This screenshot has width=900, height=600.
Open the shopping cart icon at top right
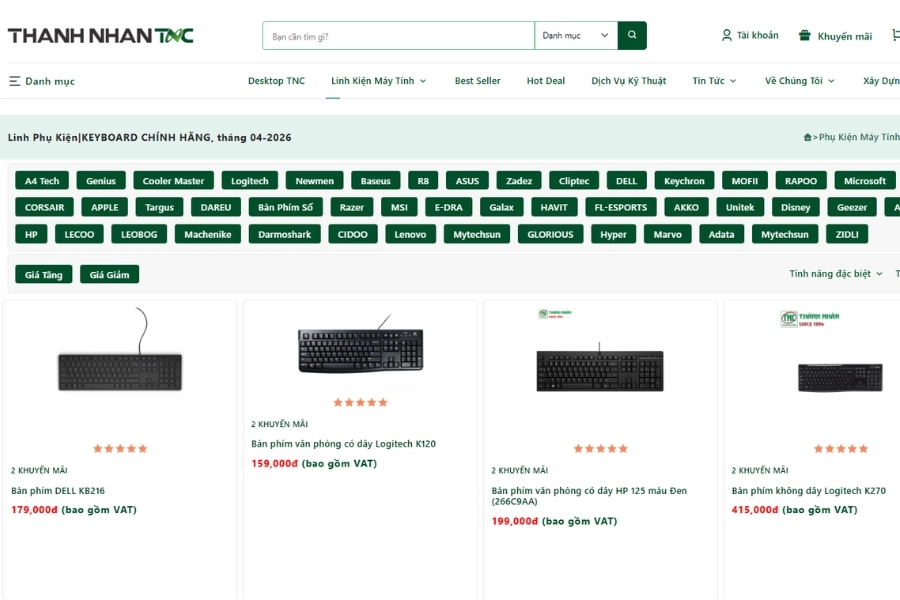894,34
